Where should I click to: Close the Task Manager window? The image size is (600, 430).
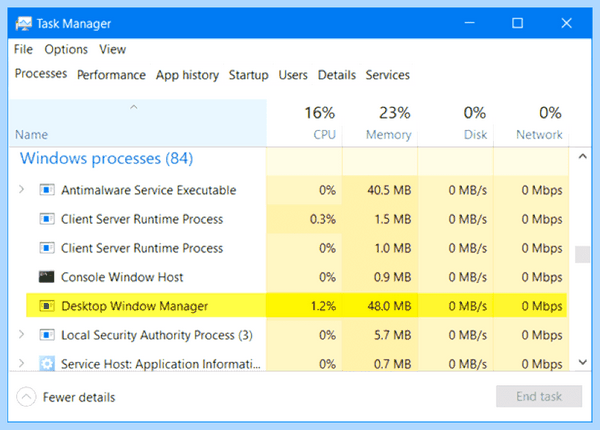pyautogui.click(x=566, y=23)
